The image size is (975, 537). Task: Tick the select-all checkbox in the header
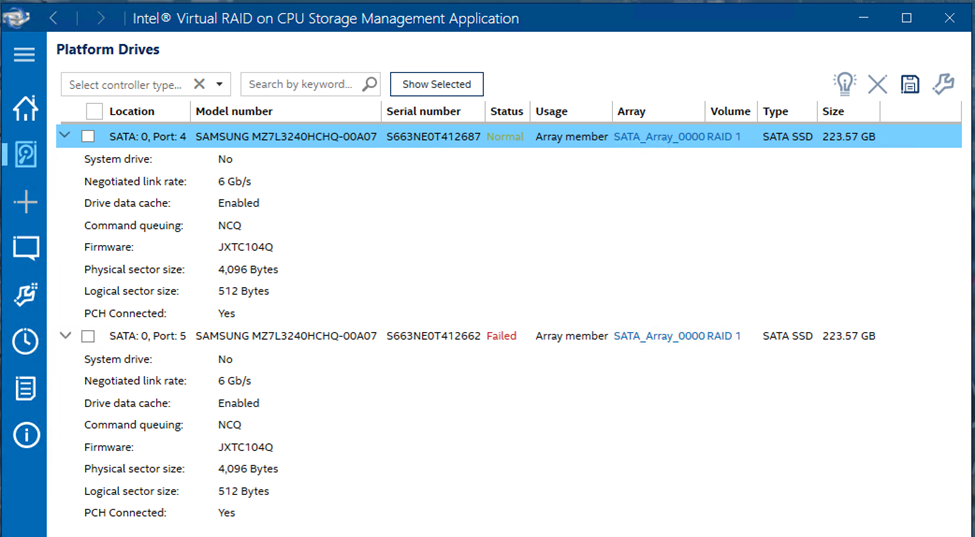pyautogui.click(x=94, y=111)
